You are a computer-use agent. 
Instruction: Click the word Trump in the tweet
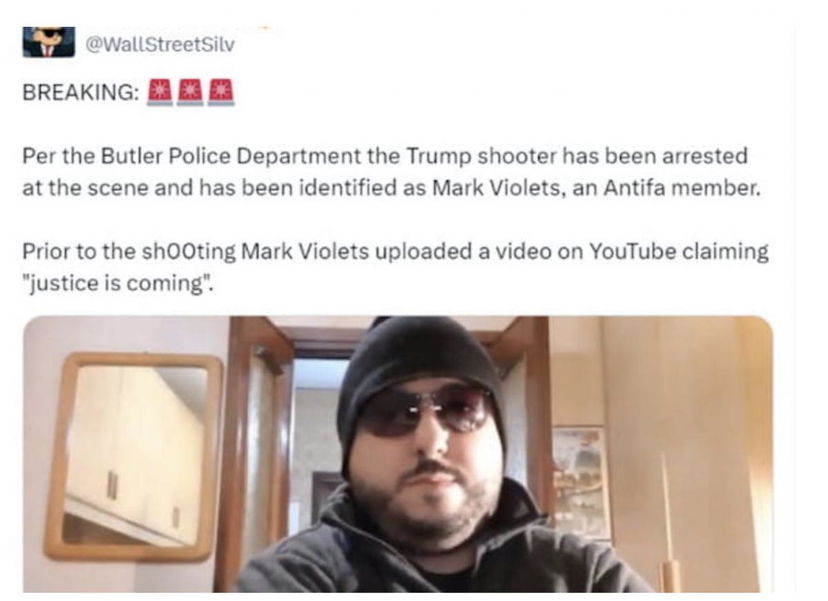point(438,157)
